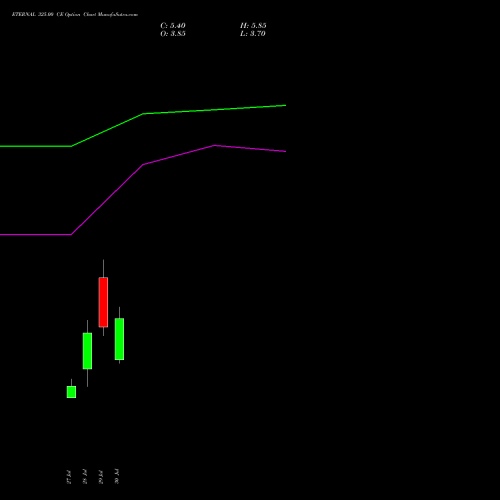Click the 28 Jul date axis label
The width and height of the screenshot is (500, 500).
85,477
